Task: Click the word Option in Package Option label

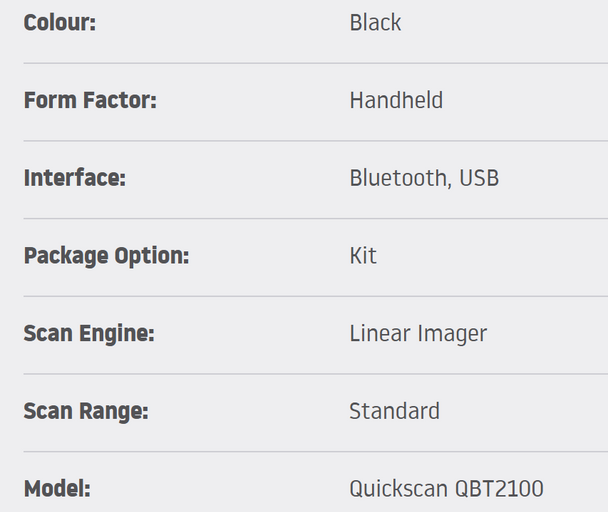Action: coord(152,256)
